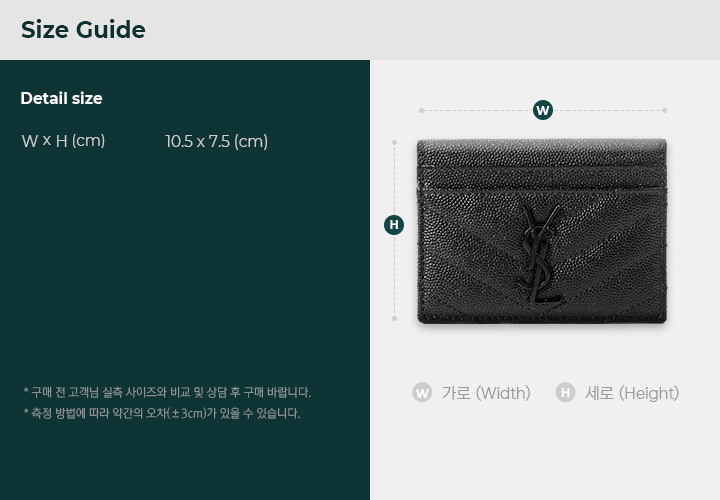
Task: Click the green W width marker icon
Action: tap(543, 110)
